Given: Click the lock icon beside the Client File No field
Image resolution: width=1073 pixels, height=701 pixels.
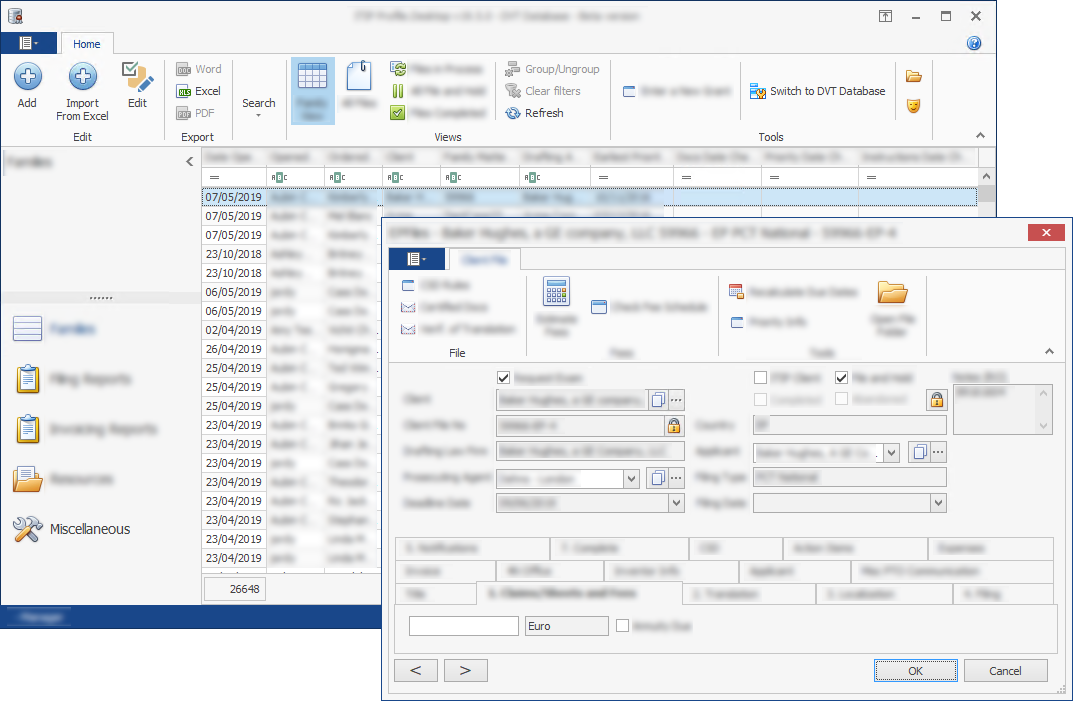Looking at the screenshot, I should pyautogui.click(x=674, y=426).
